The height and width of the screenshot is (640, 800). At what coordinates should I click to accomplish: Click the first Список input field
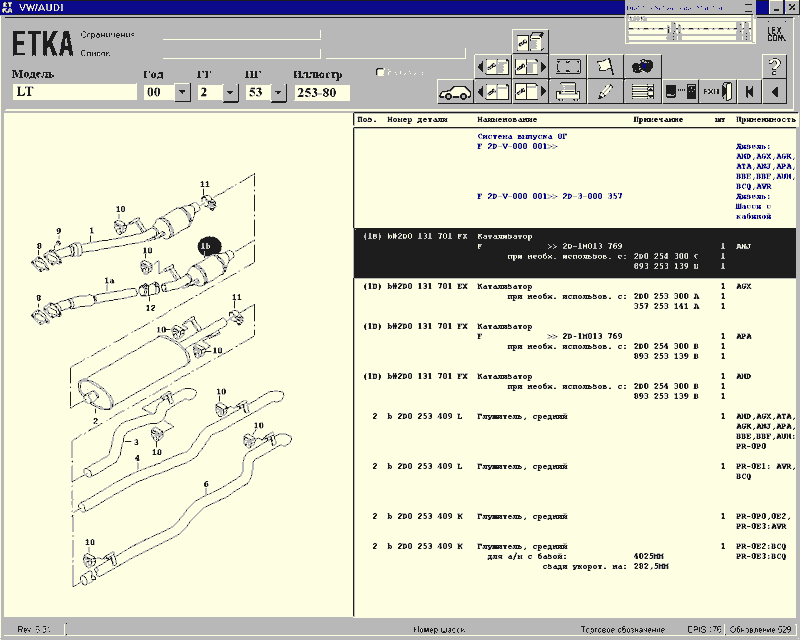[242, 53]
